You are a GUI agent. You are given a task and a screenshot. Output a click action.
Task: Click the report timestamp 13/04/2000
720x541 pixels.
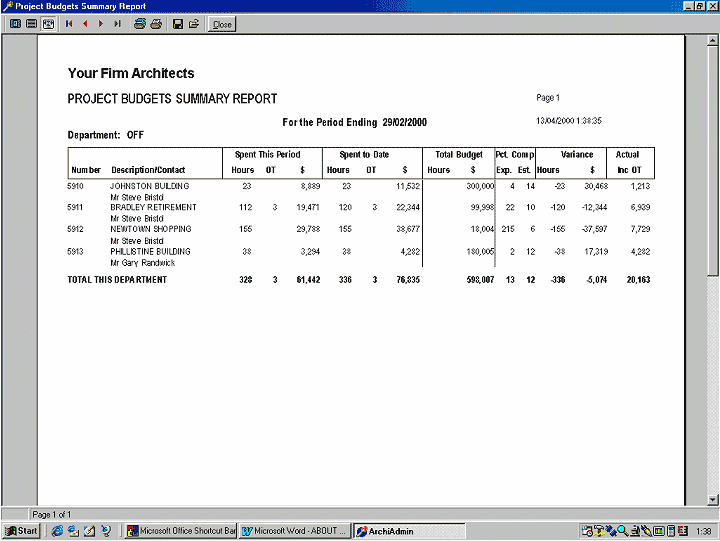569,121
